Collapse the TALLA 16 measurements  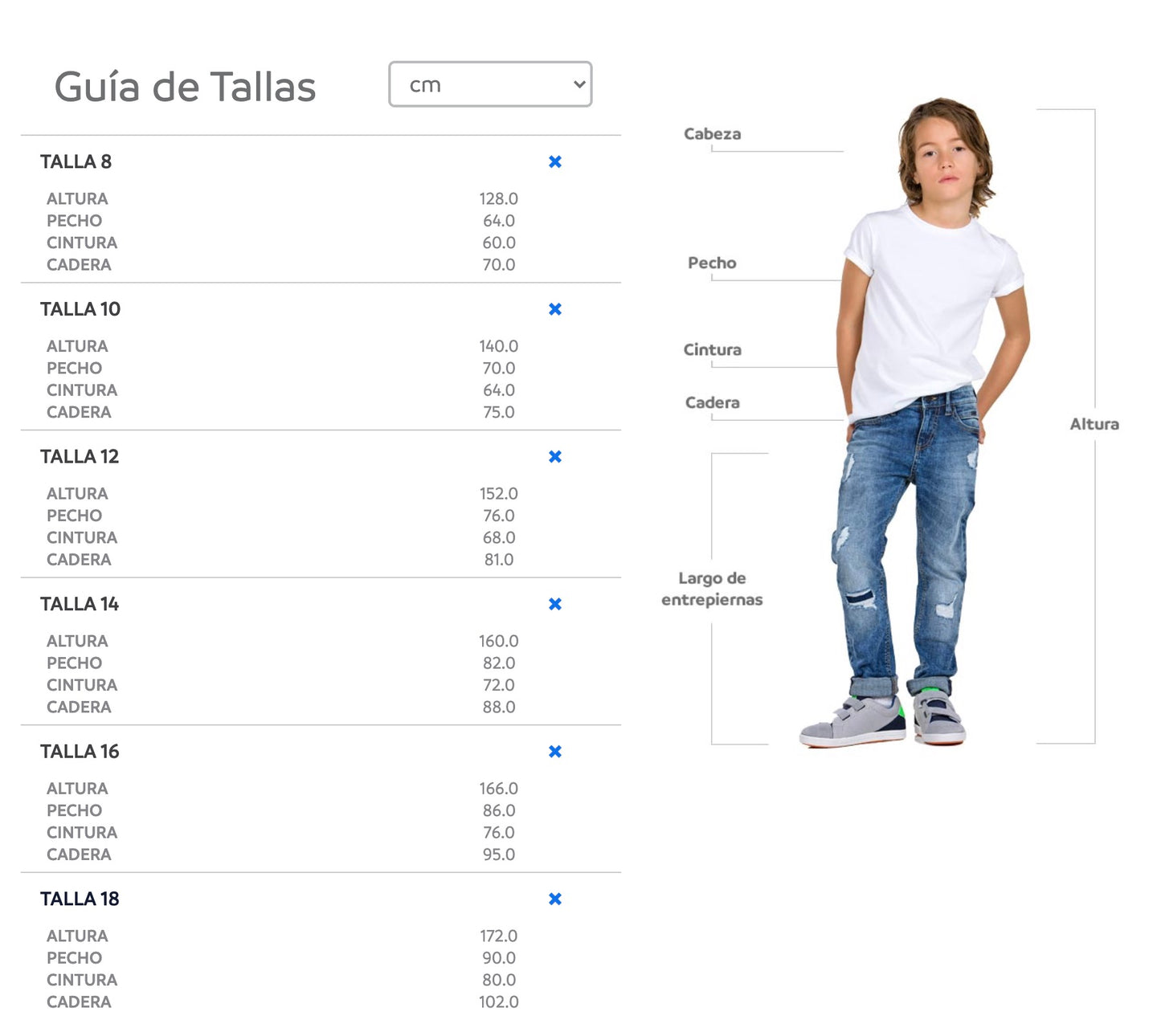pyautogui.click(x=554, y=752)
